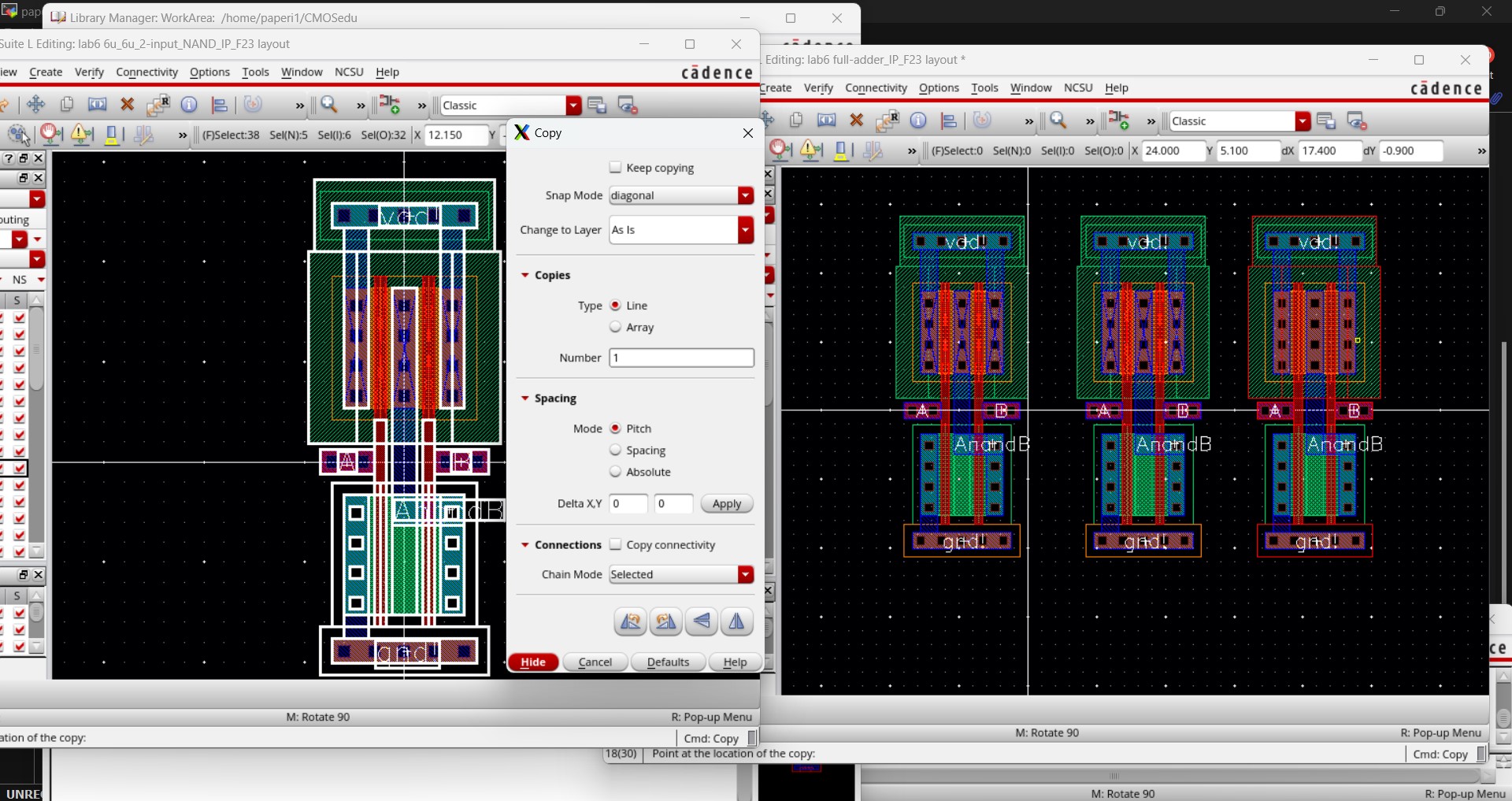This screenshot has width=1512, height=801.
Task: Click the Apply button next to Delta X,Y
Action: 726,504
